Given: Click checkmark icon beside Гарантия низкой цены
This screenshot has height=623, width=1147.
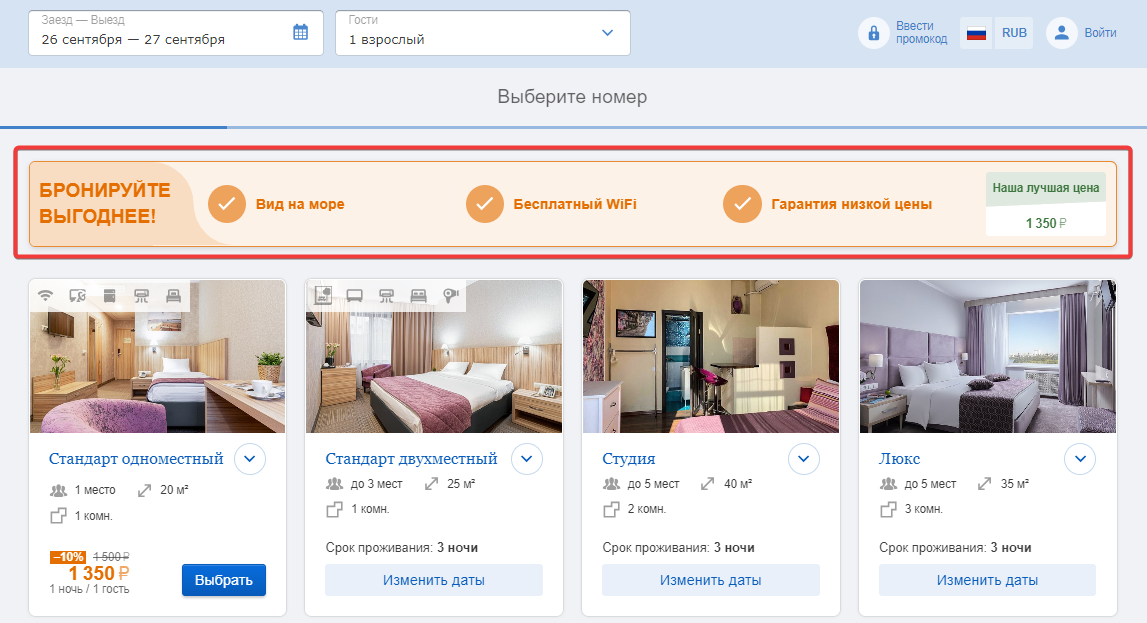Looking at the screenshot, I should tap(742, 204).
